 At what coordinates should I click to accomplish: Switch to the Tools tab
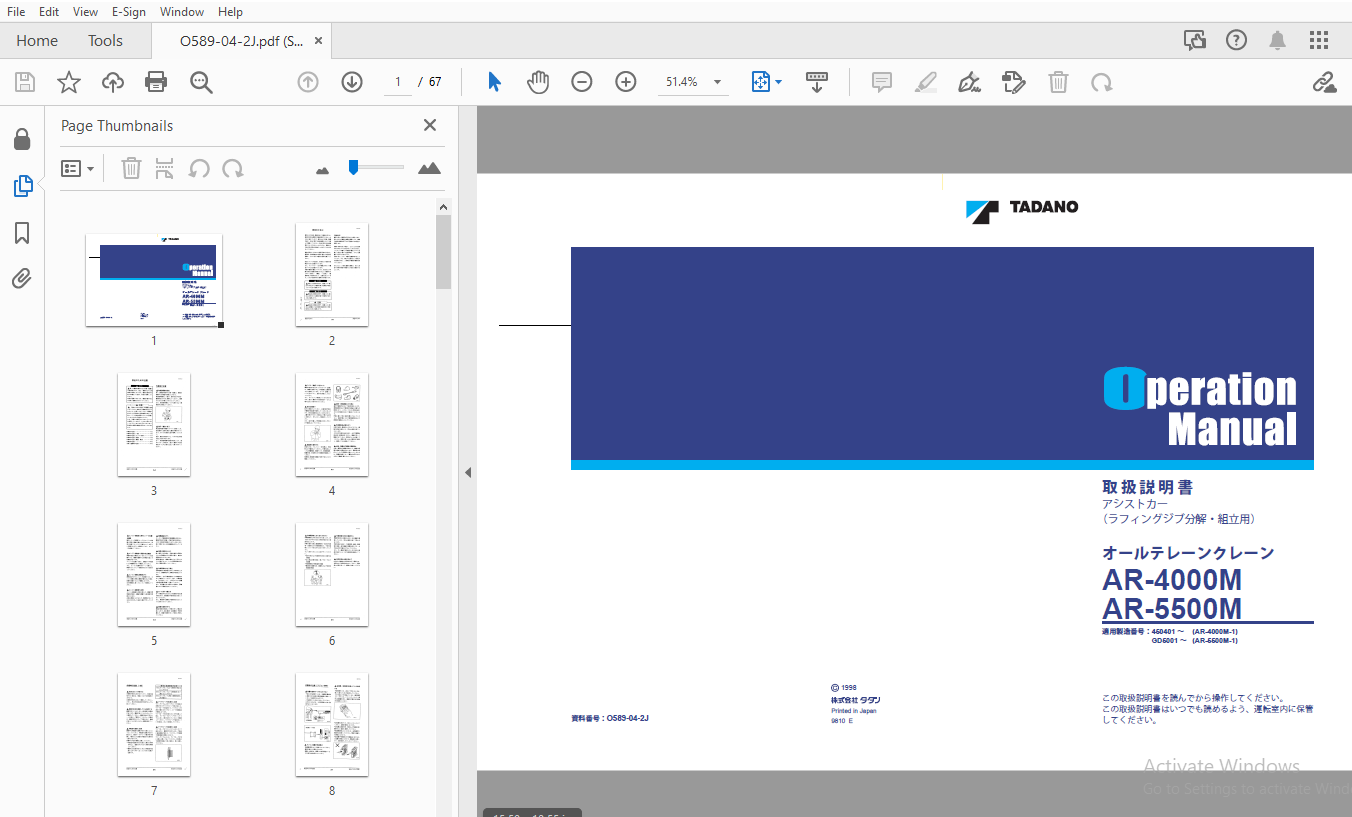(105, 41)
